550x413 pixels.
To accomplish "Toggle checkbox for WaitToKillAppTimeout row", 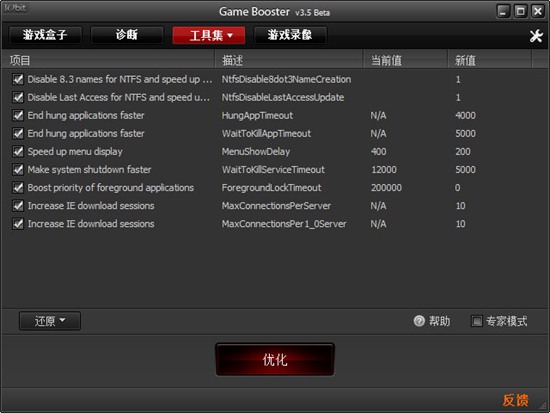I will 18,133.
